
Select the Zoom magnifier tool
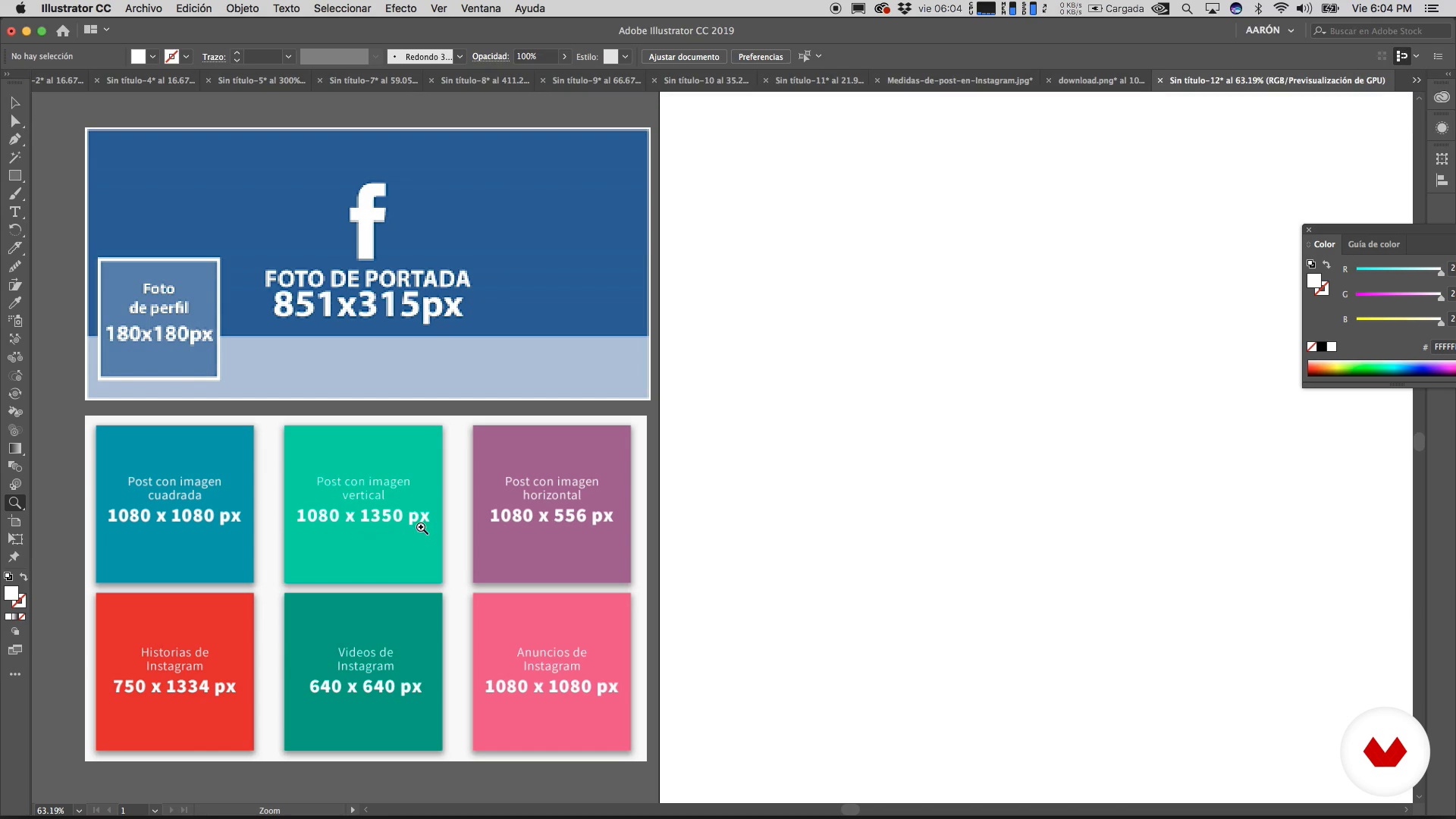(x=14, y=503)
